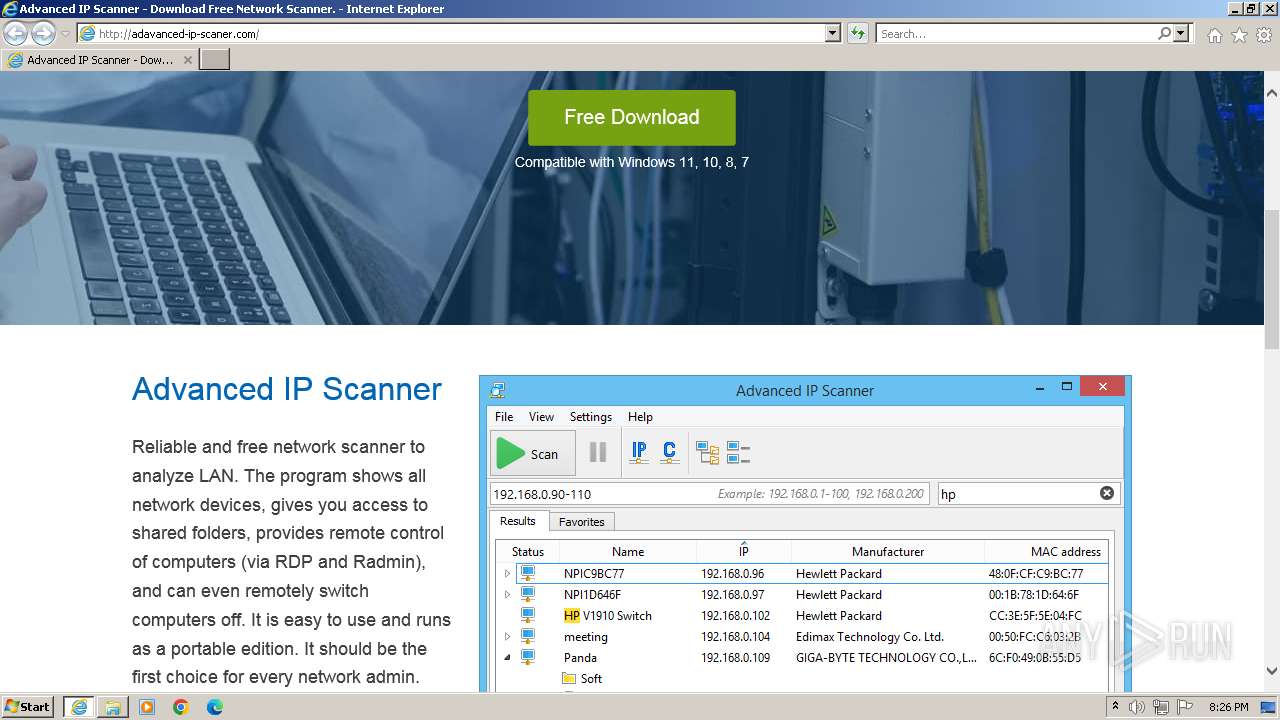Click the computer icon for NPI1D646F
Viewport: 1280px width, 720px height.
528,594
